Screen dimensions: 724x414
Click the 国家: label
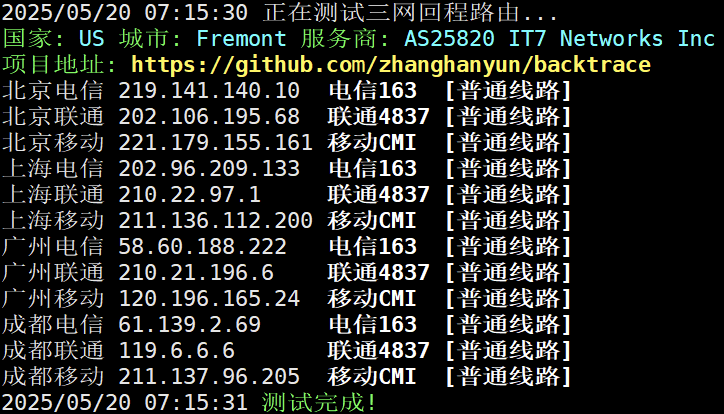33,38
